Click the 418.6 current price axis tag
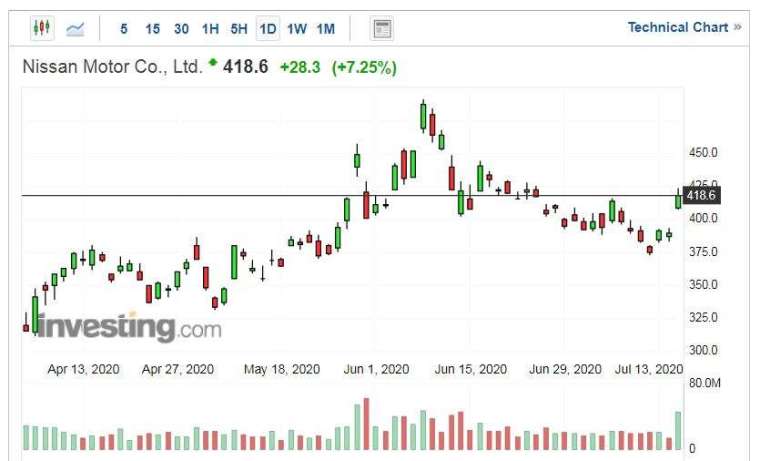 coord(701,195)
